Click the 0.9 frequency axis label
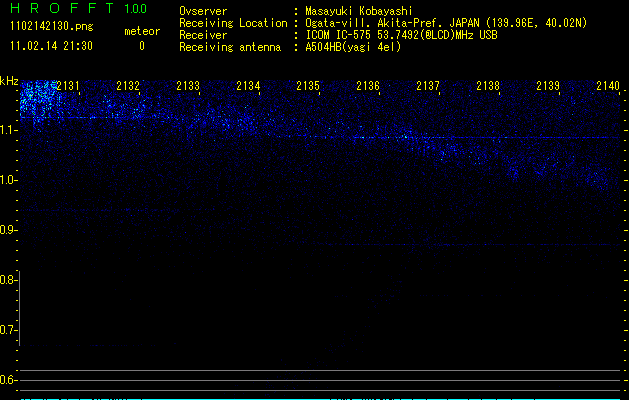 pyautogui.click(x=8, y=230)
